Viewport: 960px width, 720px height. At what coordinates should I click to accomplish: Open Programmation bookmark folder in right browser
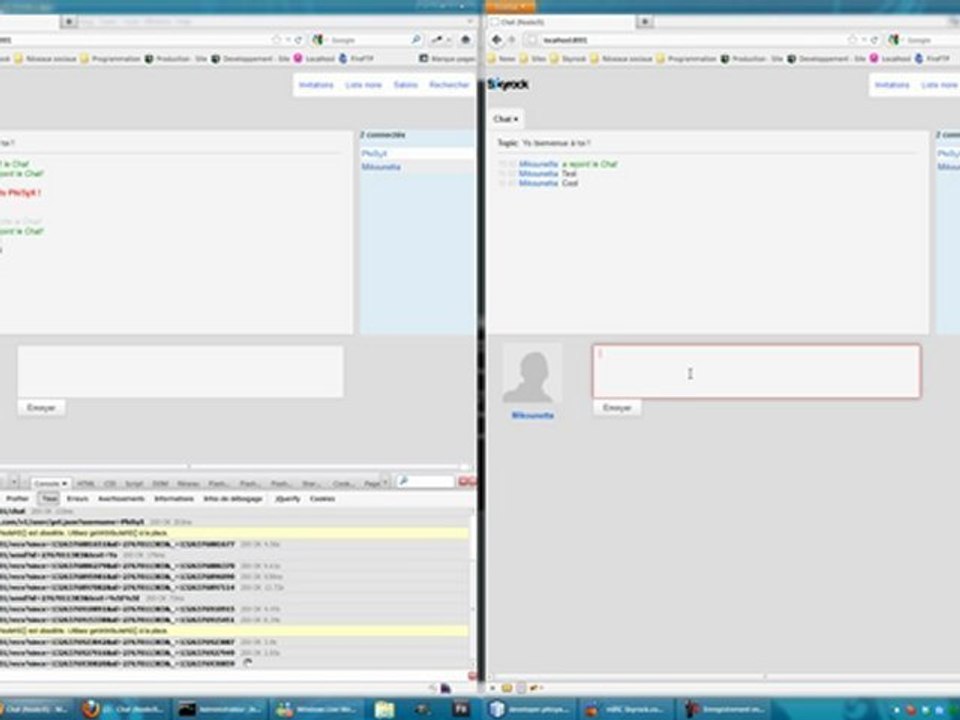[x=686, y=59]
